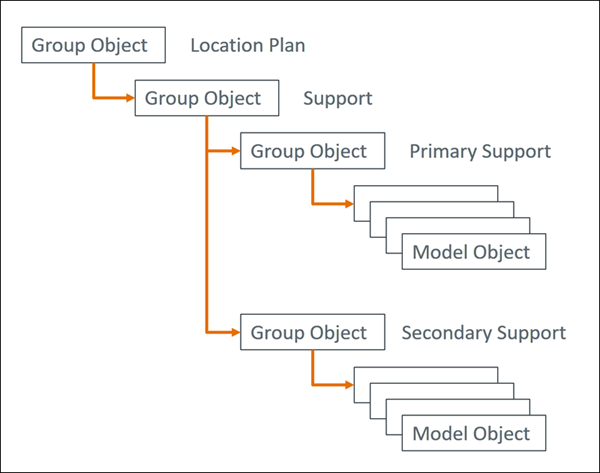Click third stacked box behind Primary Model Object

coord(460,224)
